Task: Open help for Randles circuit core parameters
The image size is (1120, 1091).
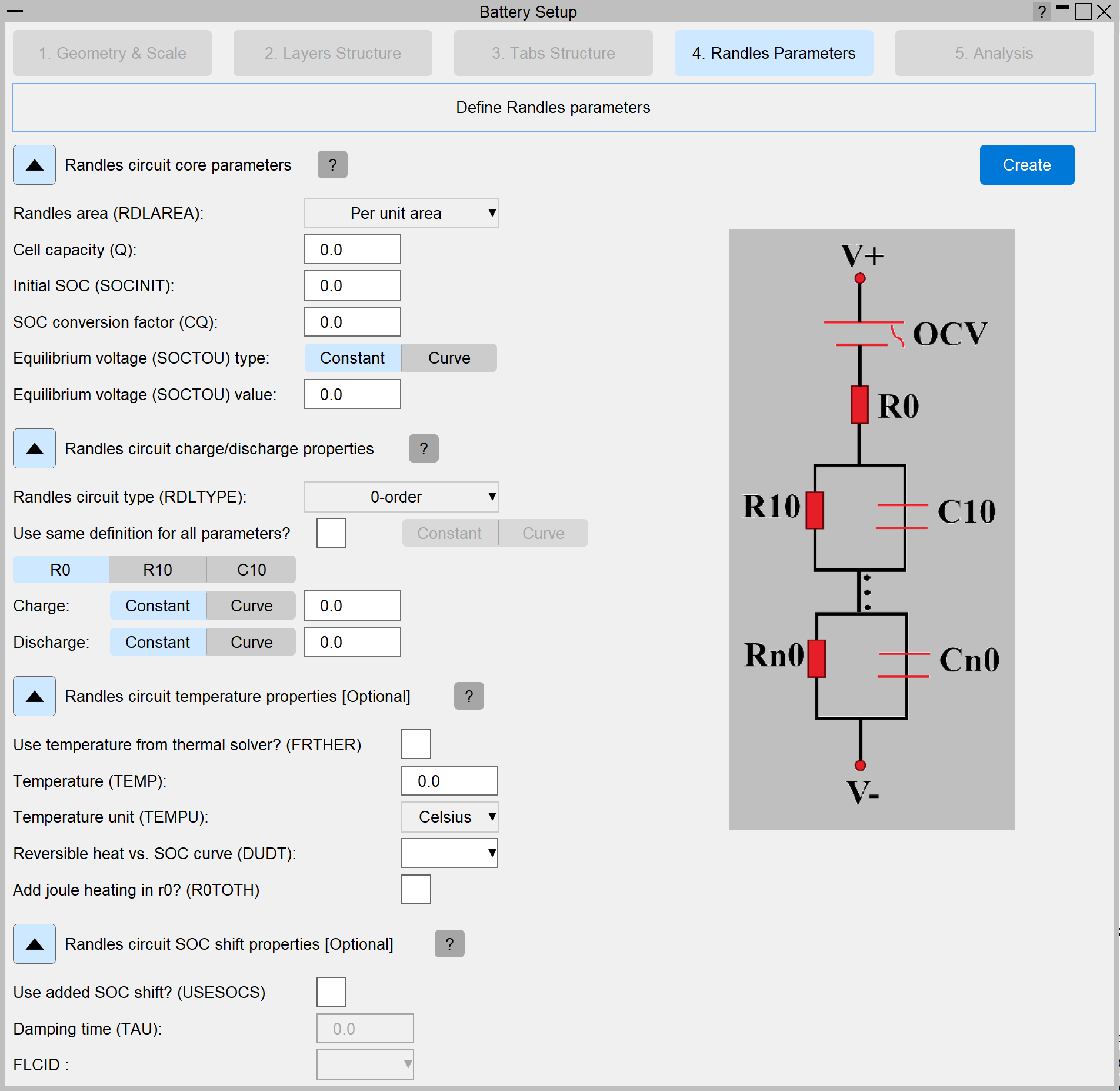Action: point(332,165)
